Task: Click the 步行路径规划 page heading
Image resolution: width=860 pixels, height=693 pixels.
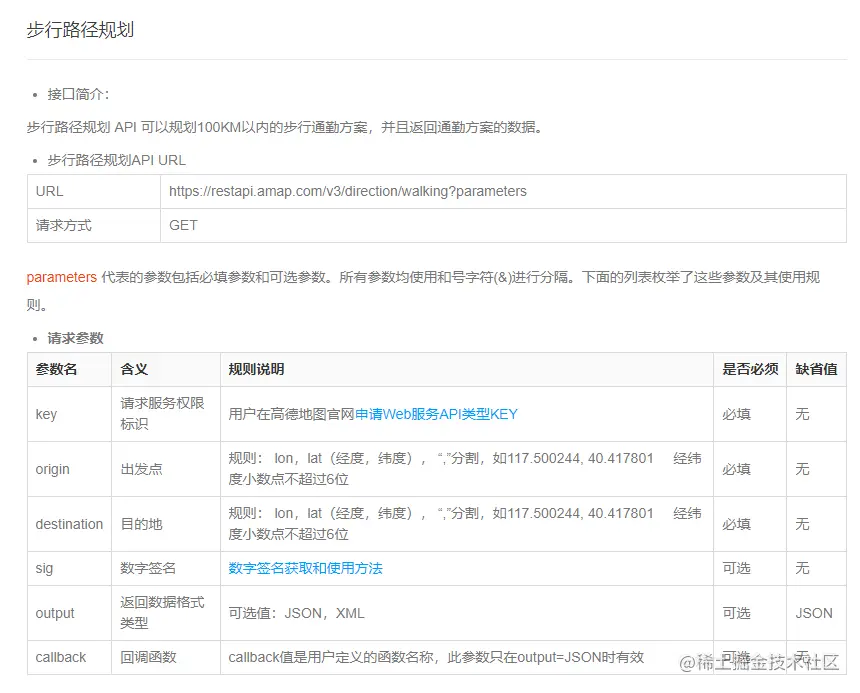Action: 80,30
